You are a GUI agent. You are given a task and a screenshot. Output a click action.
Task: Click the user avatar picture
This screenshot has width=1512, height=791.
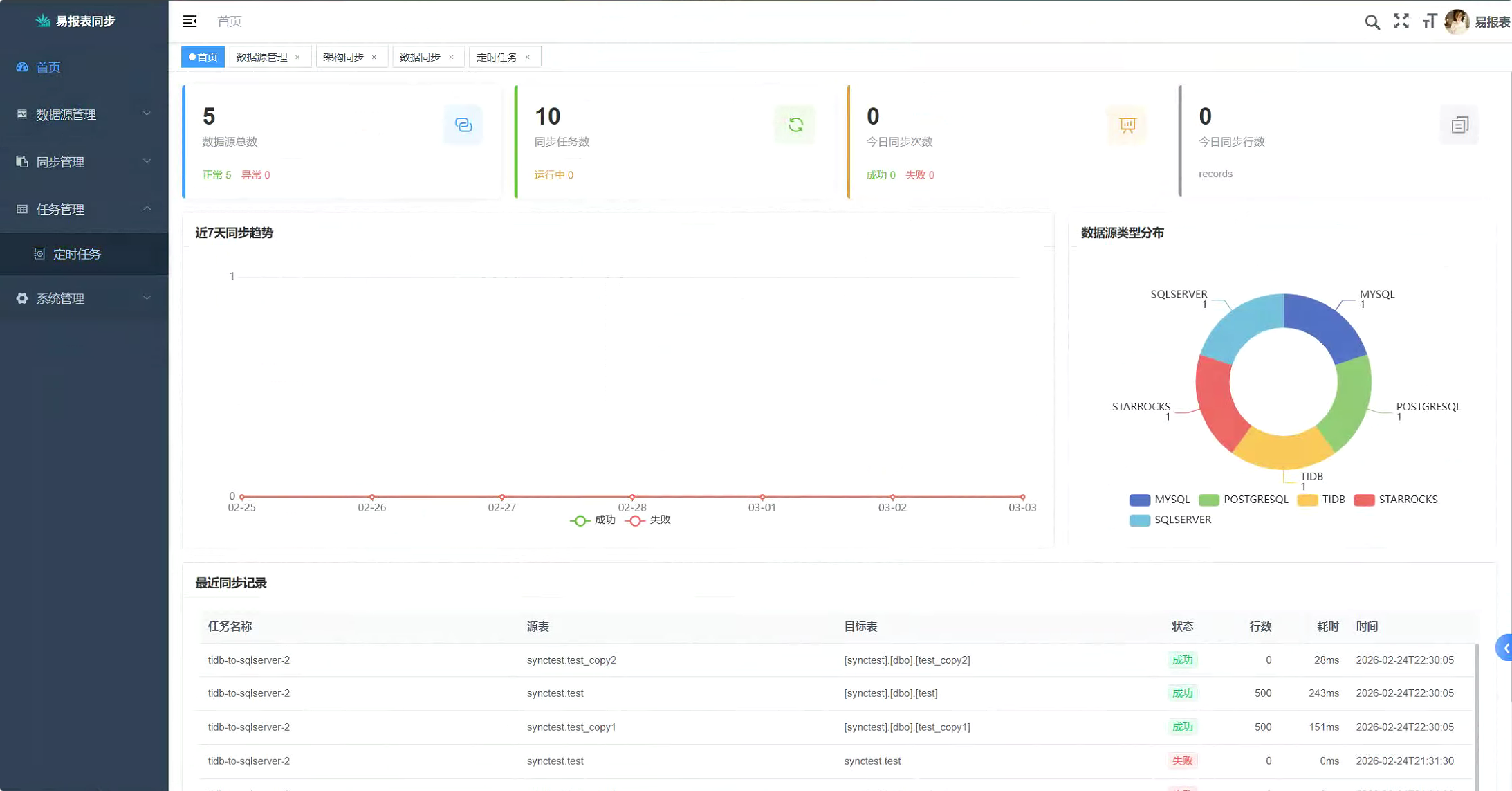coord(1457,22)
